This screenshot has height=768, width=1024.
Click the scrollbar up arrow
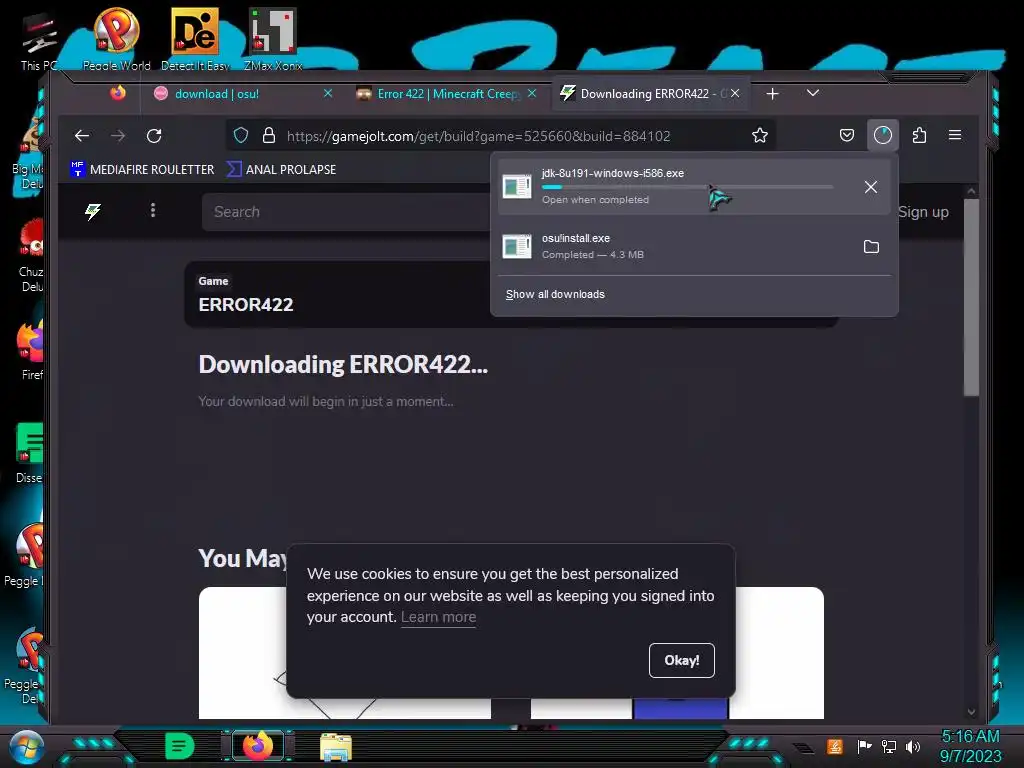tap(971, 191)
